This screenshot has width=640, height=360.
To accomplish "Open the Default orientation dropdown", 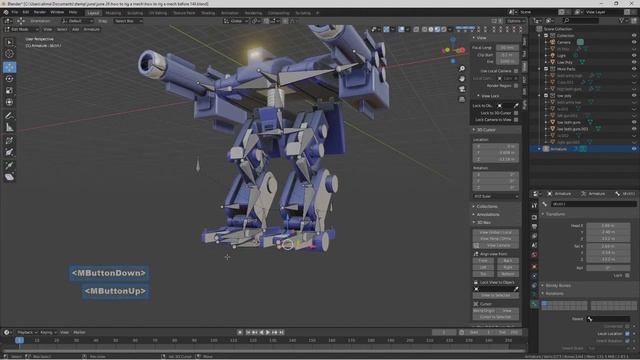I will coord(78,21).
